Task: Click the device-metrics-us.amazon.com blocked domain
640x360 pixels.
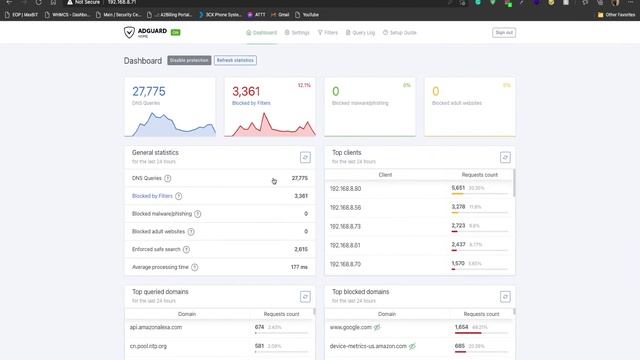Action: click(x=368, y=346)
